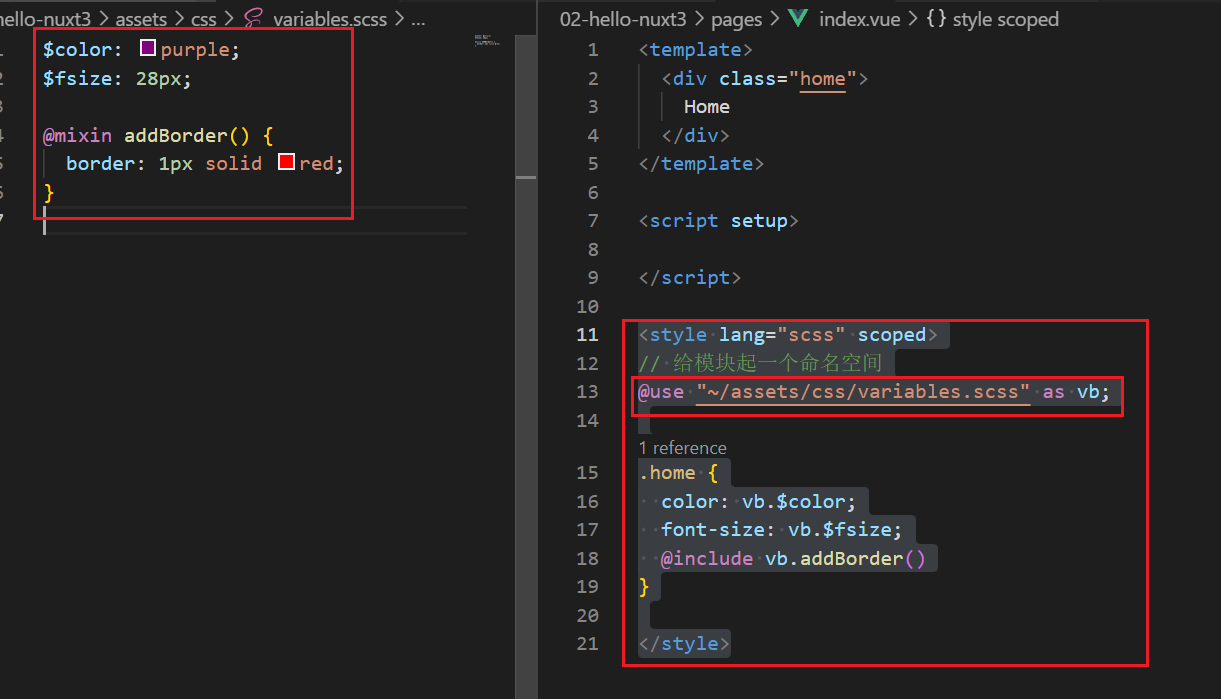Select "assets" in the left breadcrumb
The image size is (1221, 699).
pyautogui.click(x=141, y=19)
